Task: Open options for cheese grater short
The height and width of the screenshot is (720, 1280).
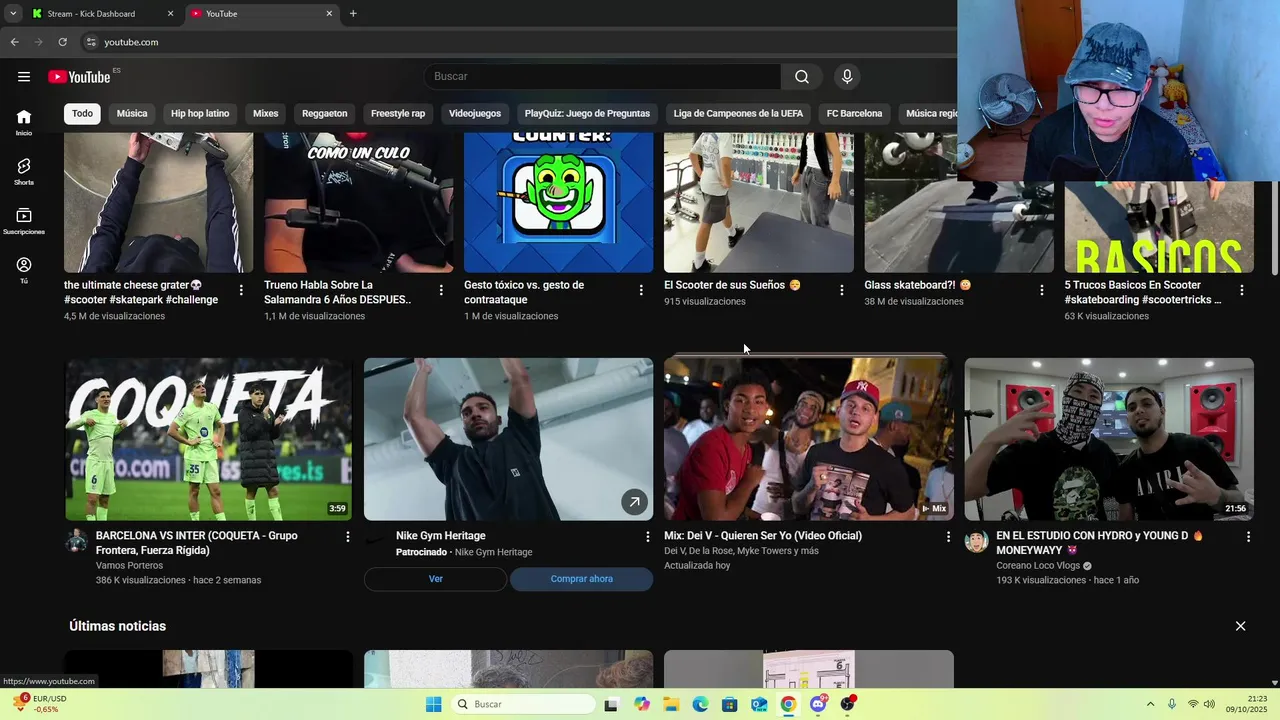Action: pos(241,290)
